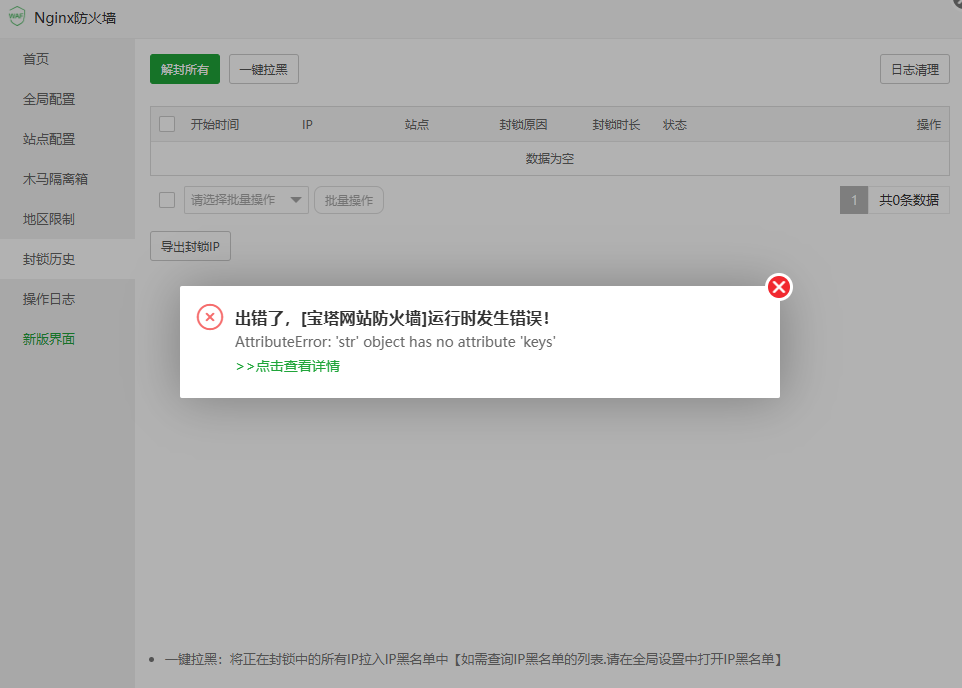Click the 解封所有 green button
This screenshot has height=688, width=962.
point(184,69)
